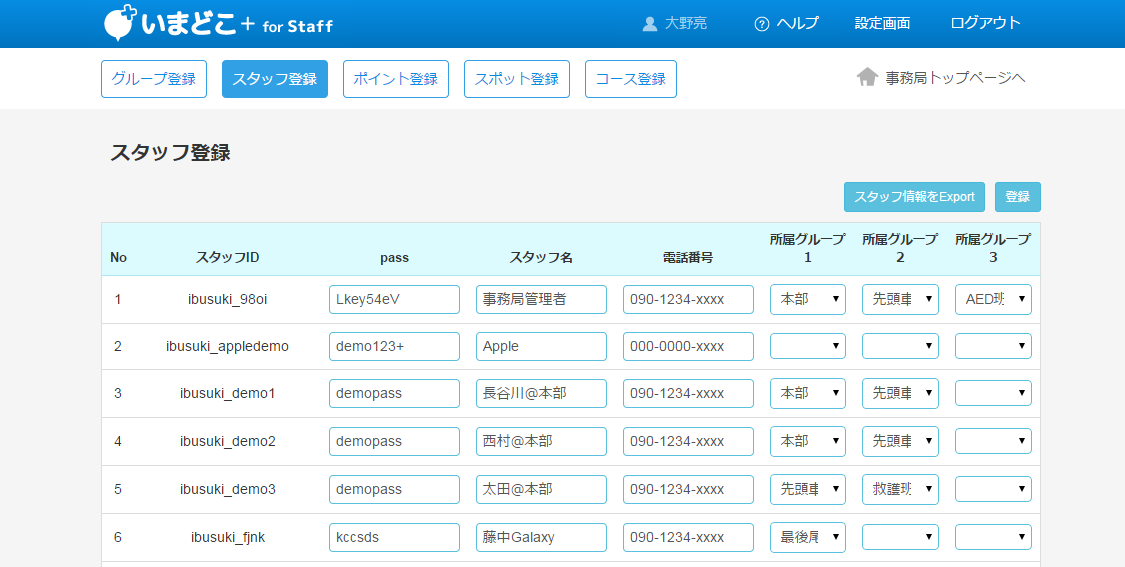Open the グループ登録 tab
The image size is (1125, 567).
pos(154,79)
